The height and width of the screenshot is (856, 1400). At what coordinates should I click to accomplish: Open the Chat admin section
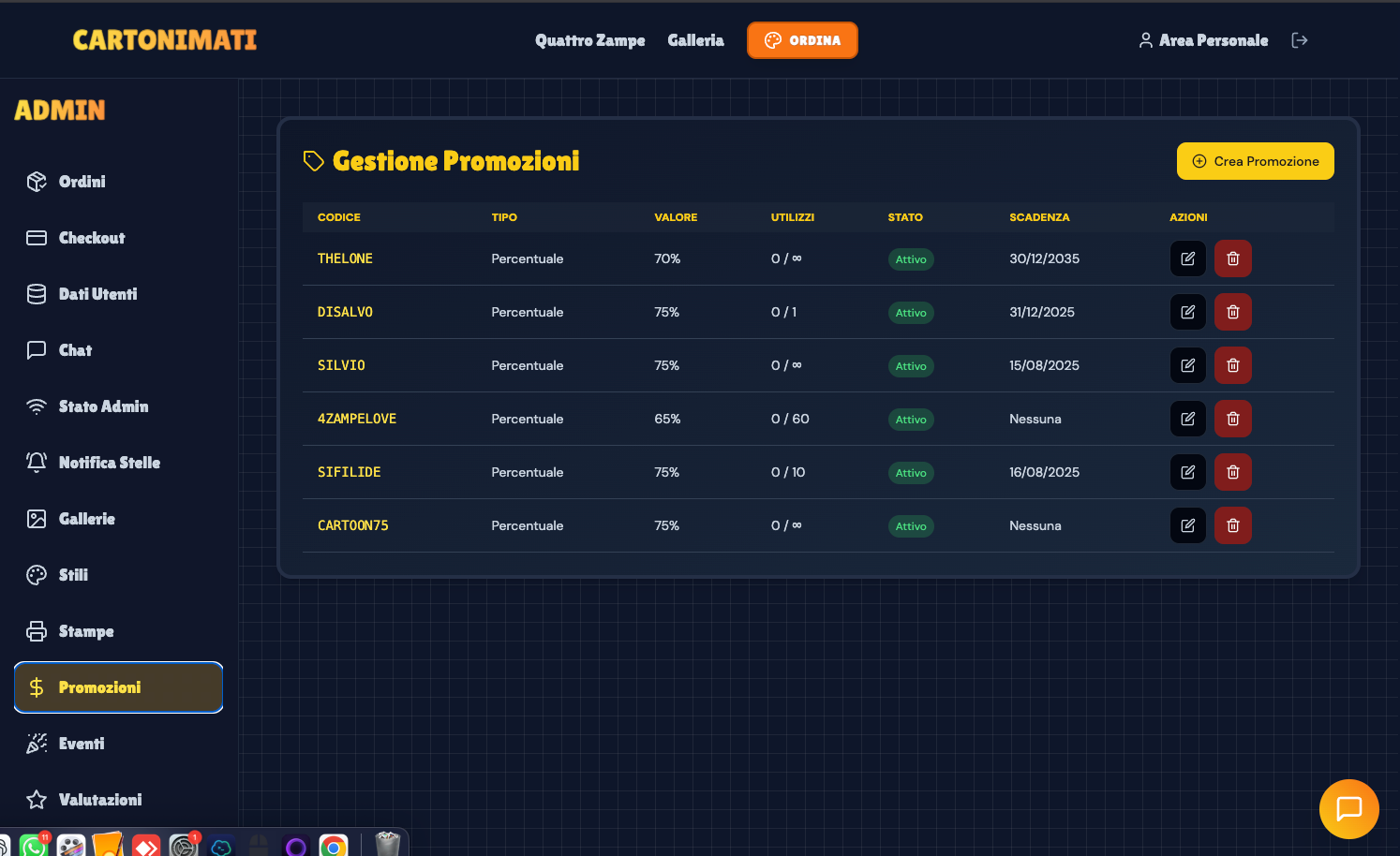118,350
